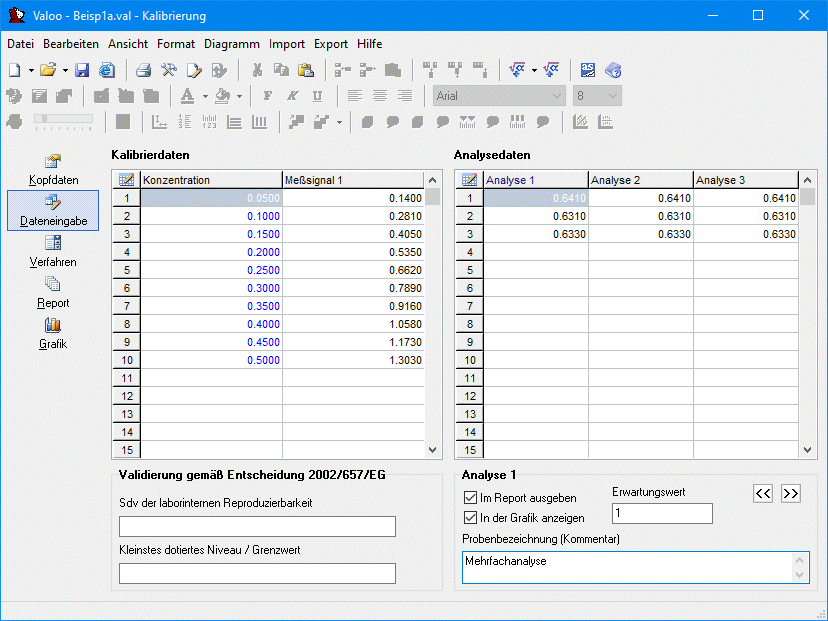This screenshot has width=828, height=621.
Task: Click the '>>' next analysis button
Action: pyautogui.click(x=791, y=493)
